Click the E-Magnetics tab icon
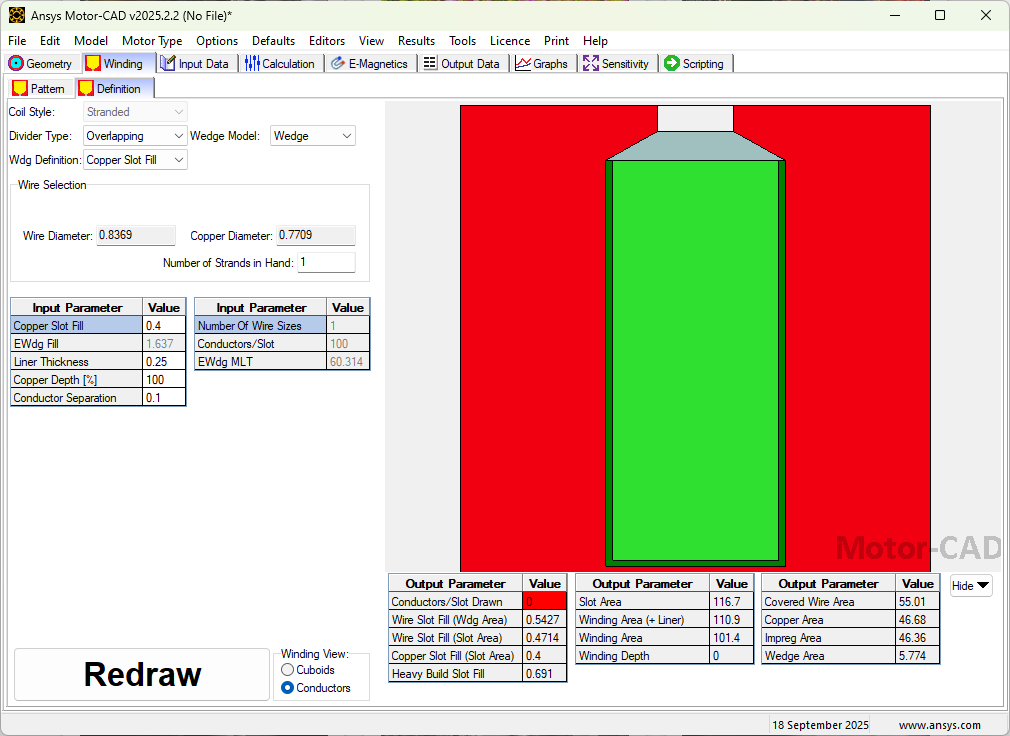The image size is (1010, 736). click(338, 64)
